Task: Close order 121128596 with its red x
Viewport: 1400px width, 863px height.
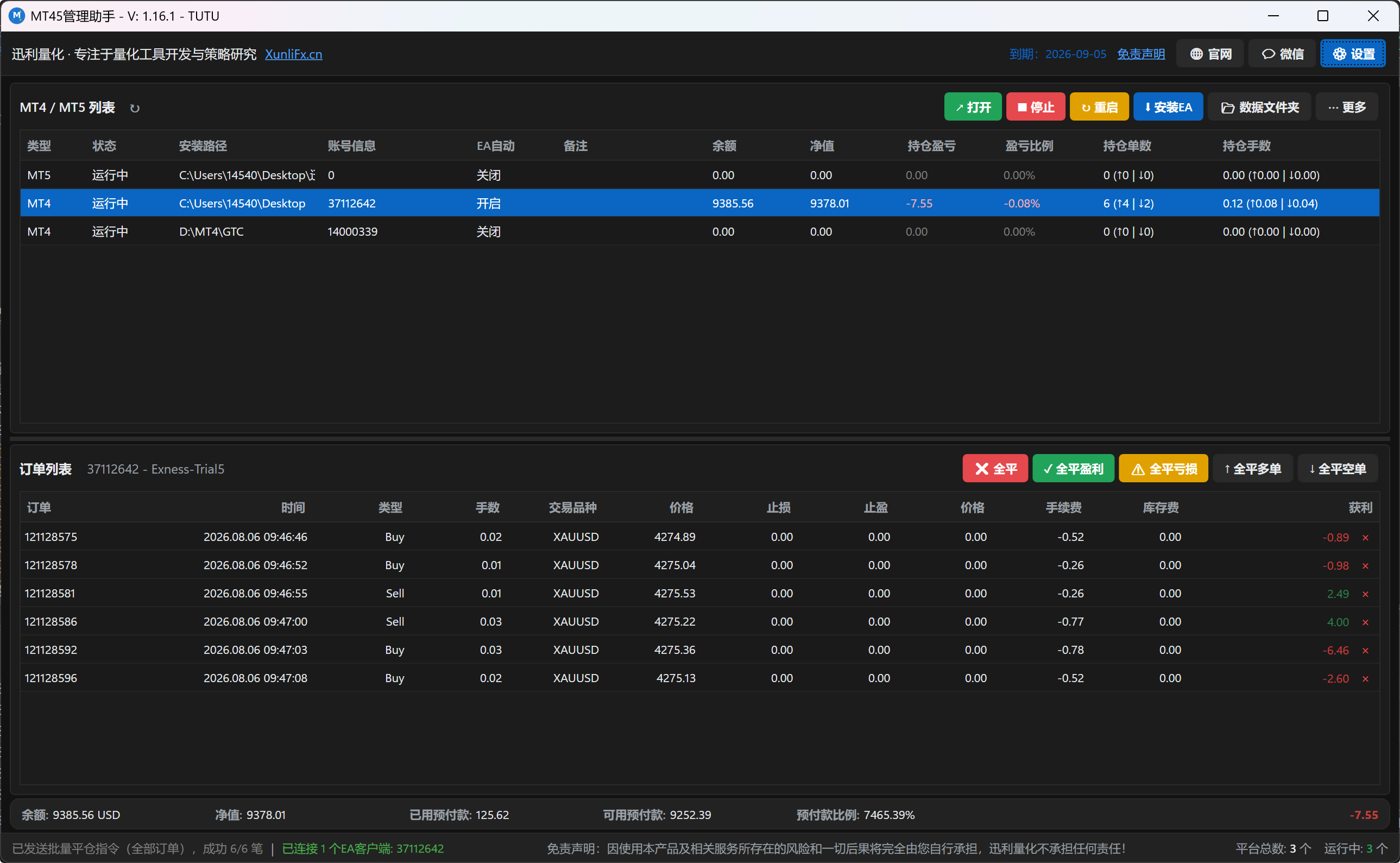Action: click(x=1365, y=679)
